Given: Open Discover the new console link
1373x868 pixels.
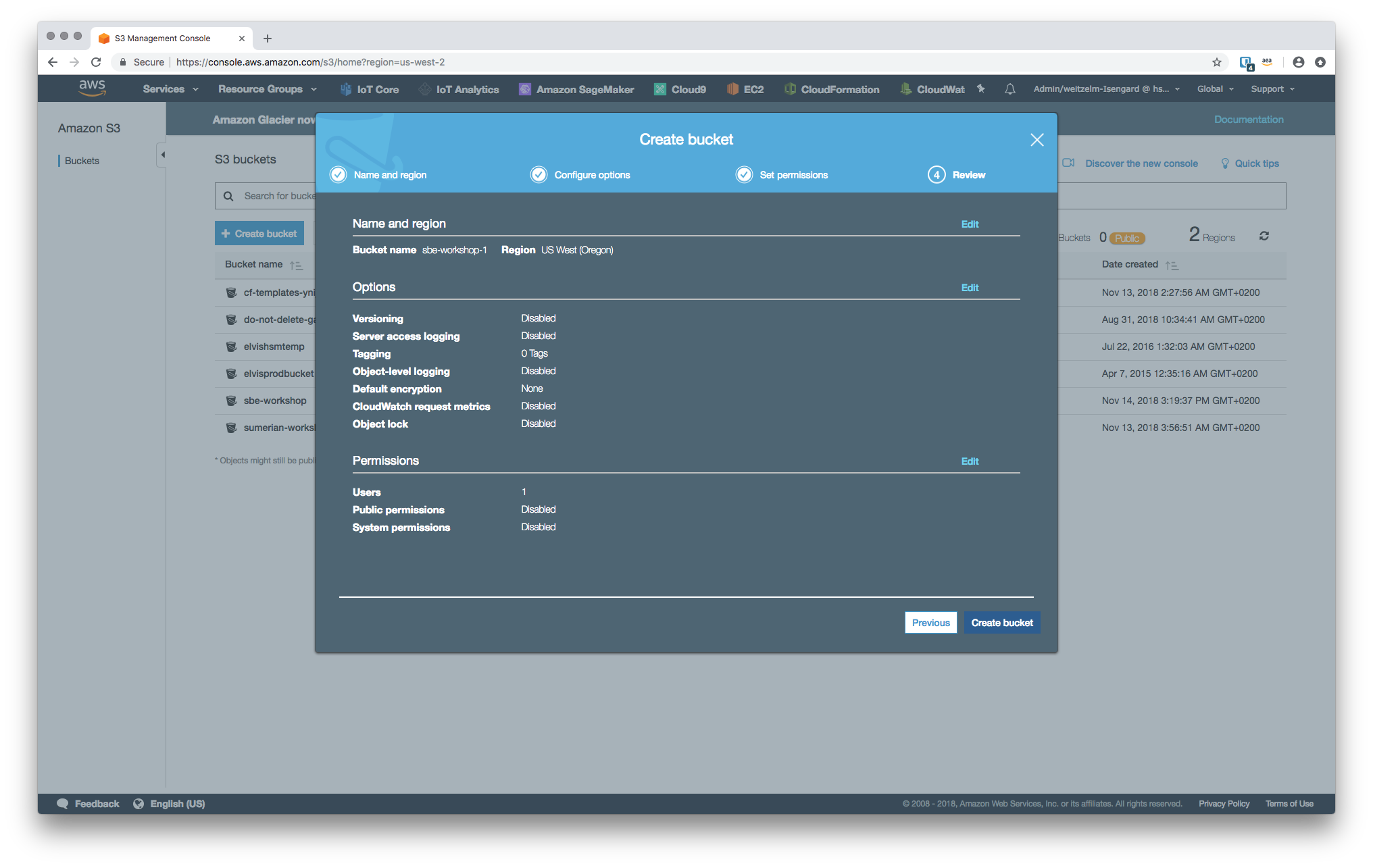Looking at the screenshot, I should pyautogui.click(x=1141, y=163).
